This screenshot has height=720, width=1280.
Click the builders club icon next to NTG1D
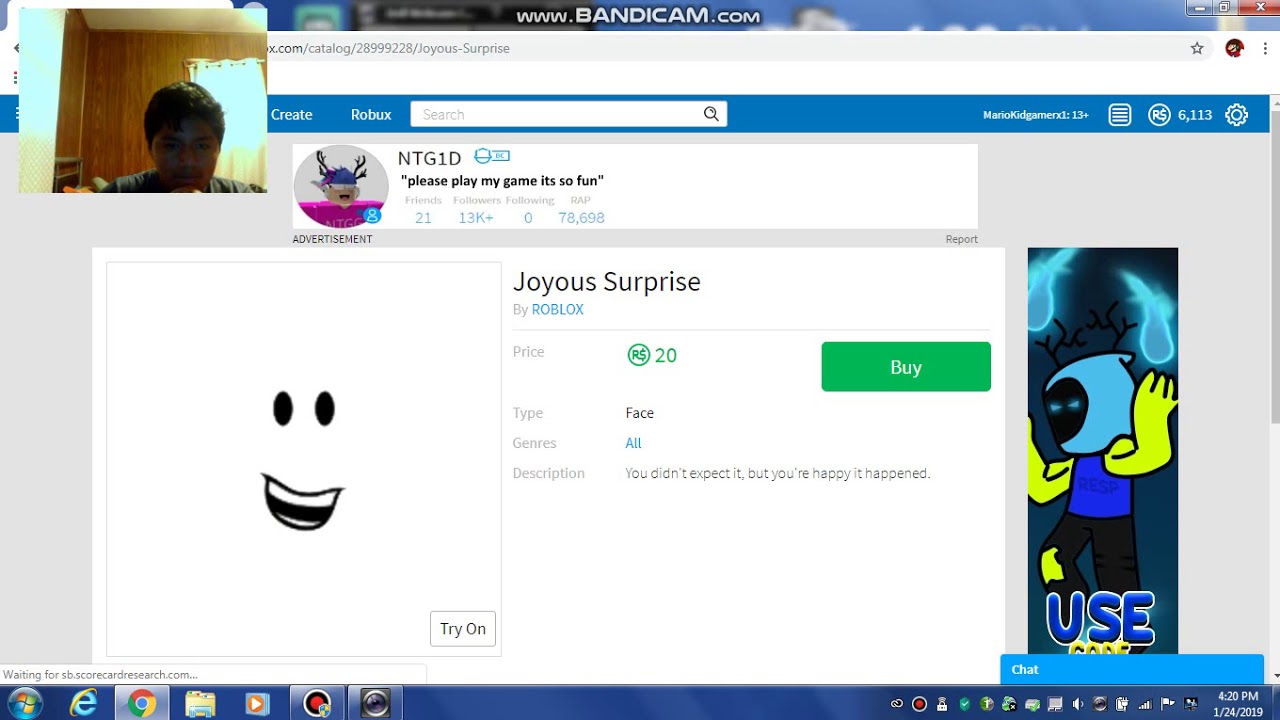coord(491,156)
